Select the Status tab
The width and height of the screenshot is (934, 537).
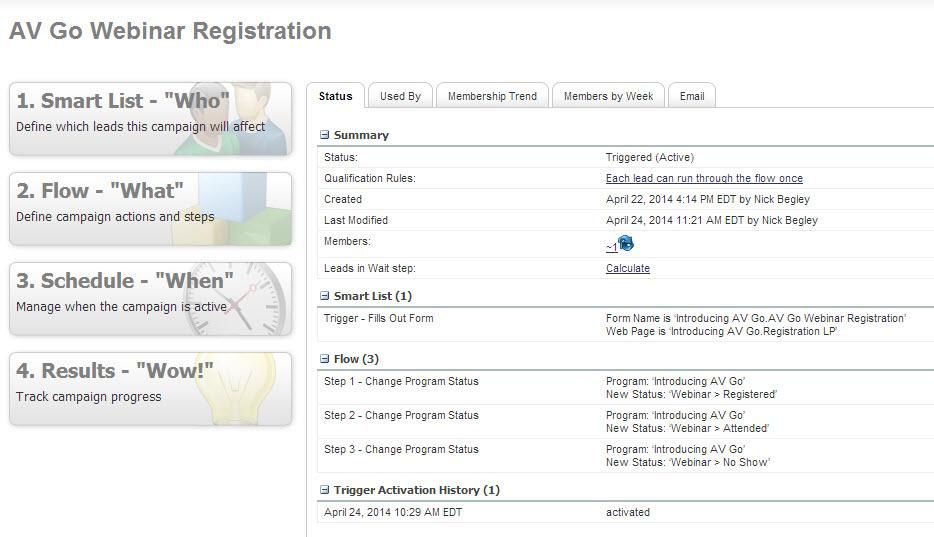pos(336,96)
